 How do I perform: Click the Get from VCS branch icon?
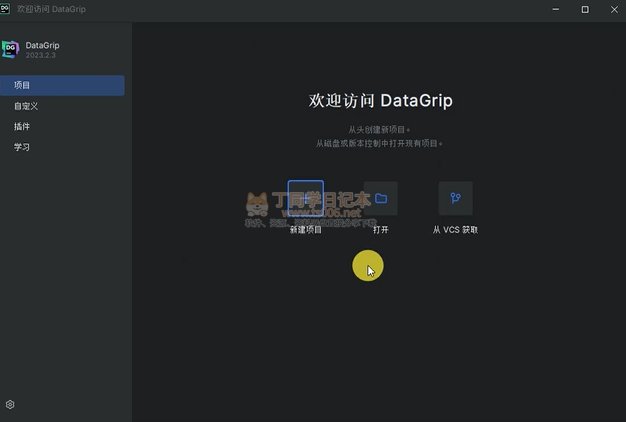click(456, 198)
